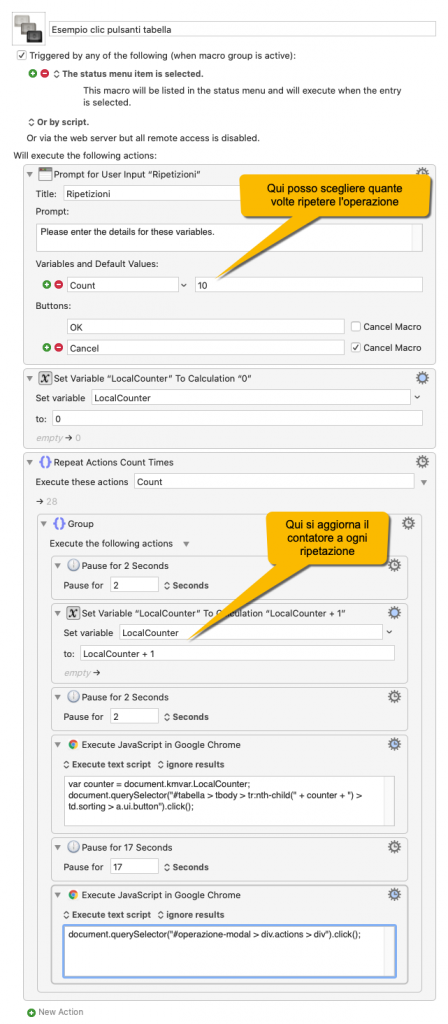Open gear menu of the first Pause for 2 Seconds
The image size is (448, 1024).
point(394,565)
